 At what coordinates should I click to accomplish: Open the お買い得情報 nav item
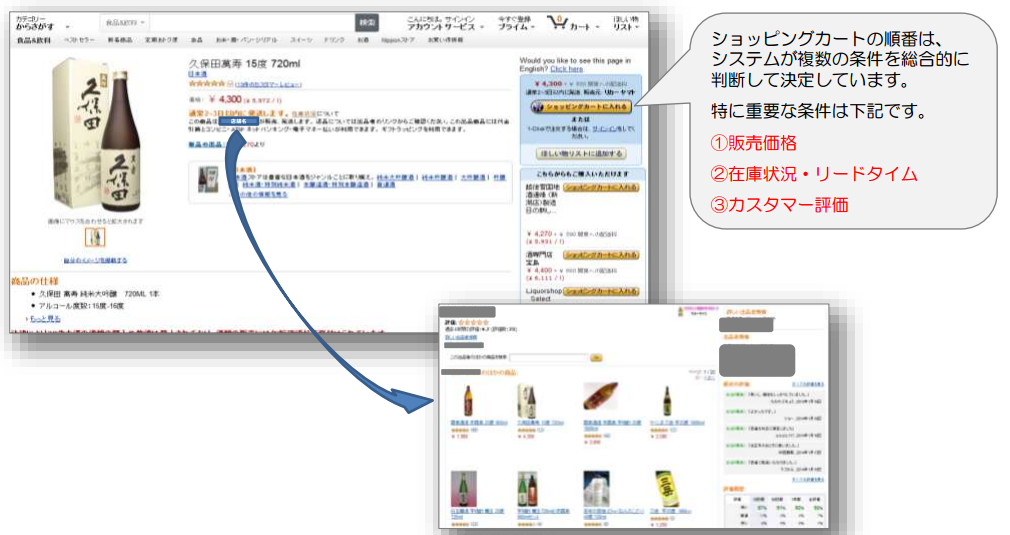[446, 40]
